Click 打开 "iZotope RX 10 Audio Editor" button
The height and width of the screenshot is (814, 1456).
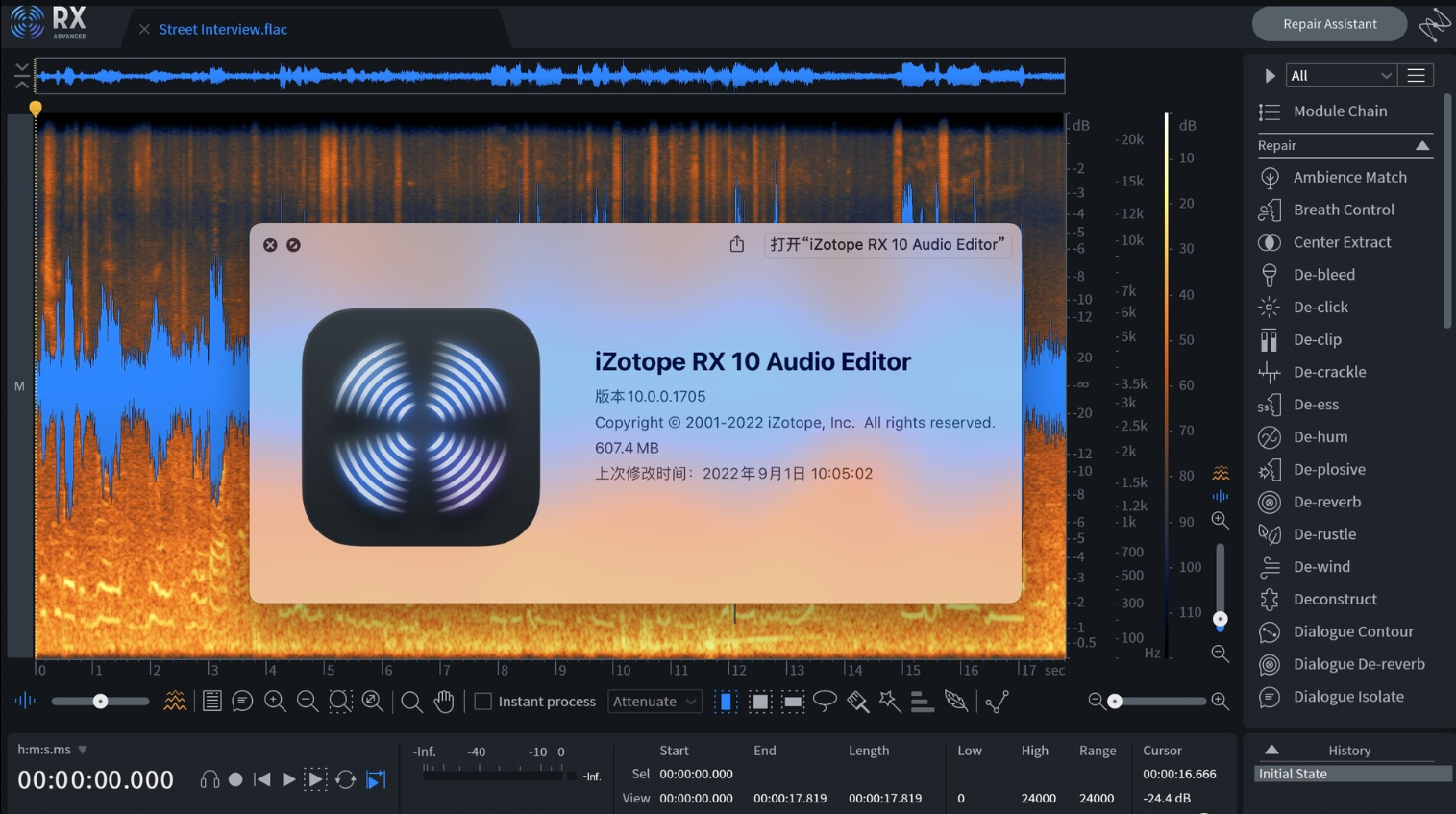click(886, 244)
